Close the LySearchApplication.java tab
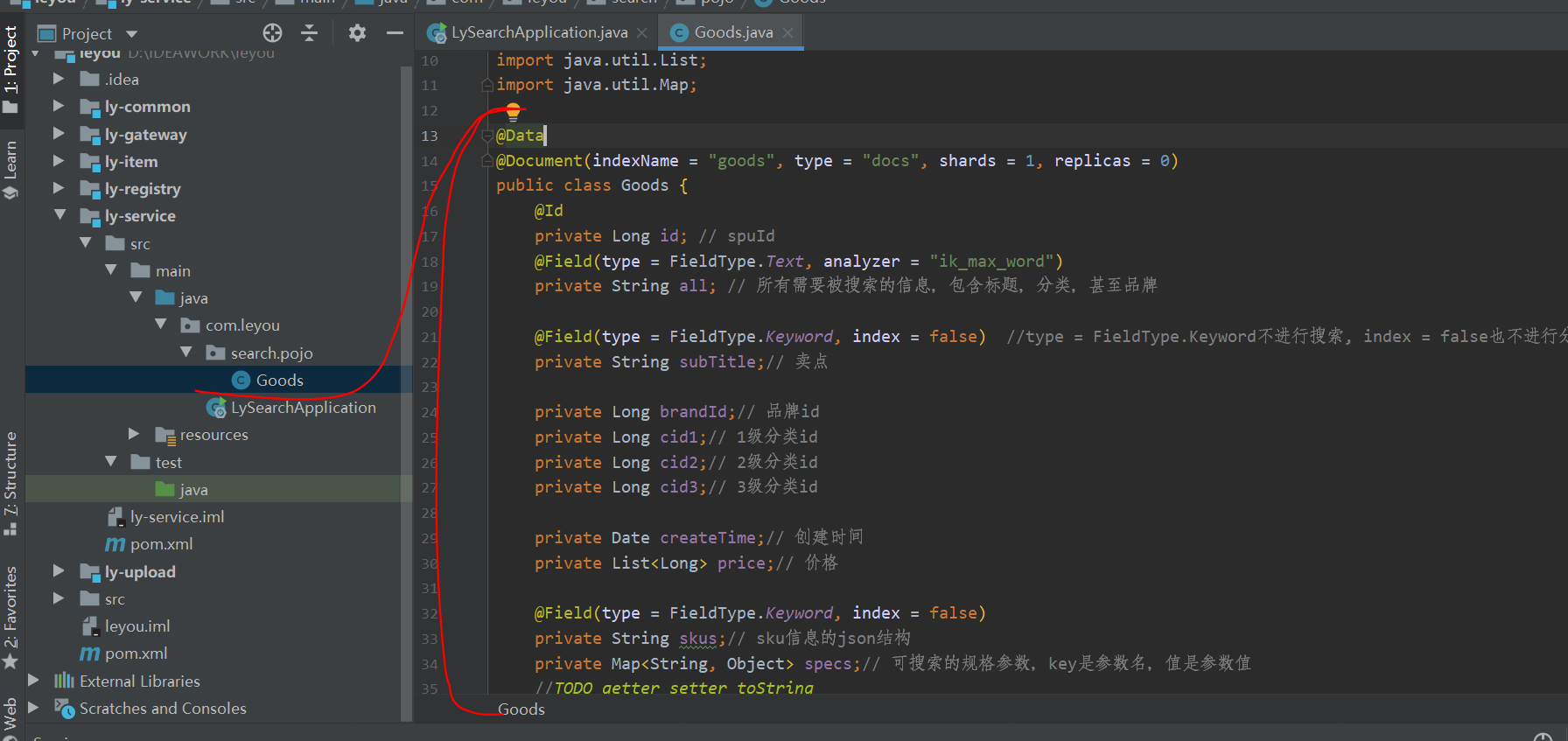Screen dimensions: 1568x741 tap(641, 32)
